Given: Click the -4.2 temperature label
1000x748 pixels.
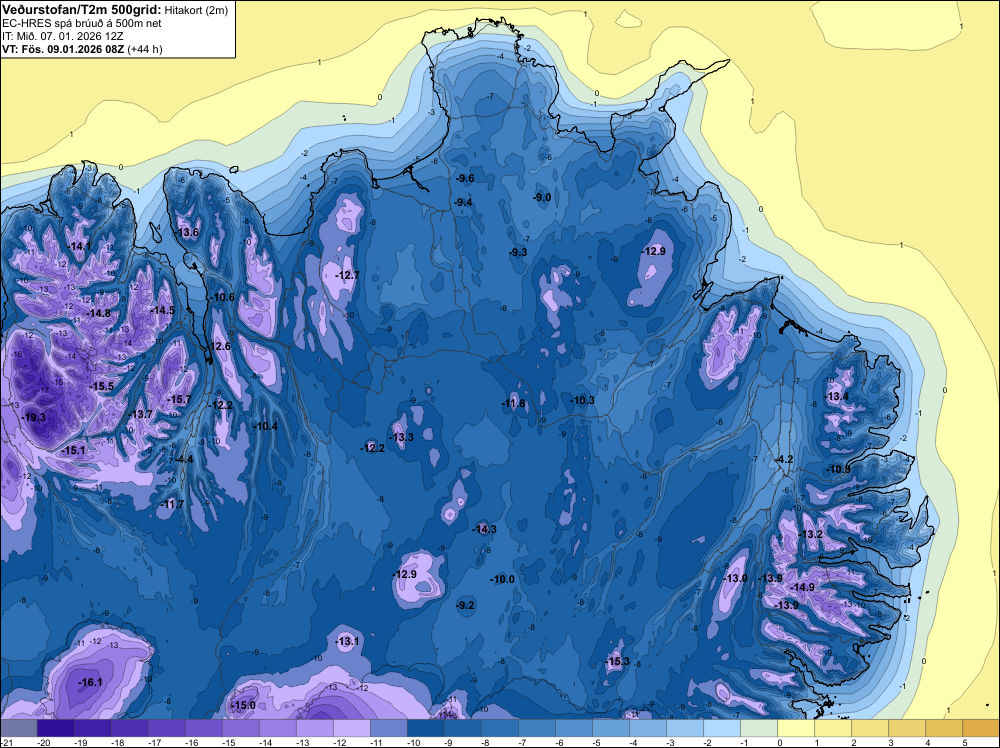Looking at the screenshot, I should pyautogui.click(x=784, y=460).
